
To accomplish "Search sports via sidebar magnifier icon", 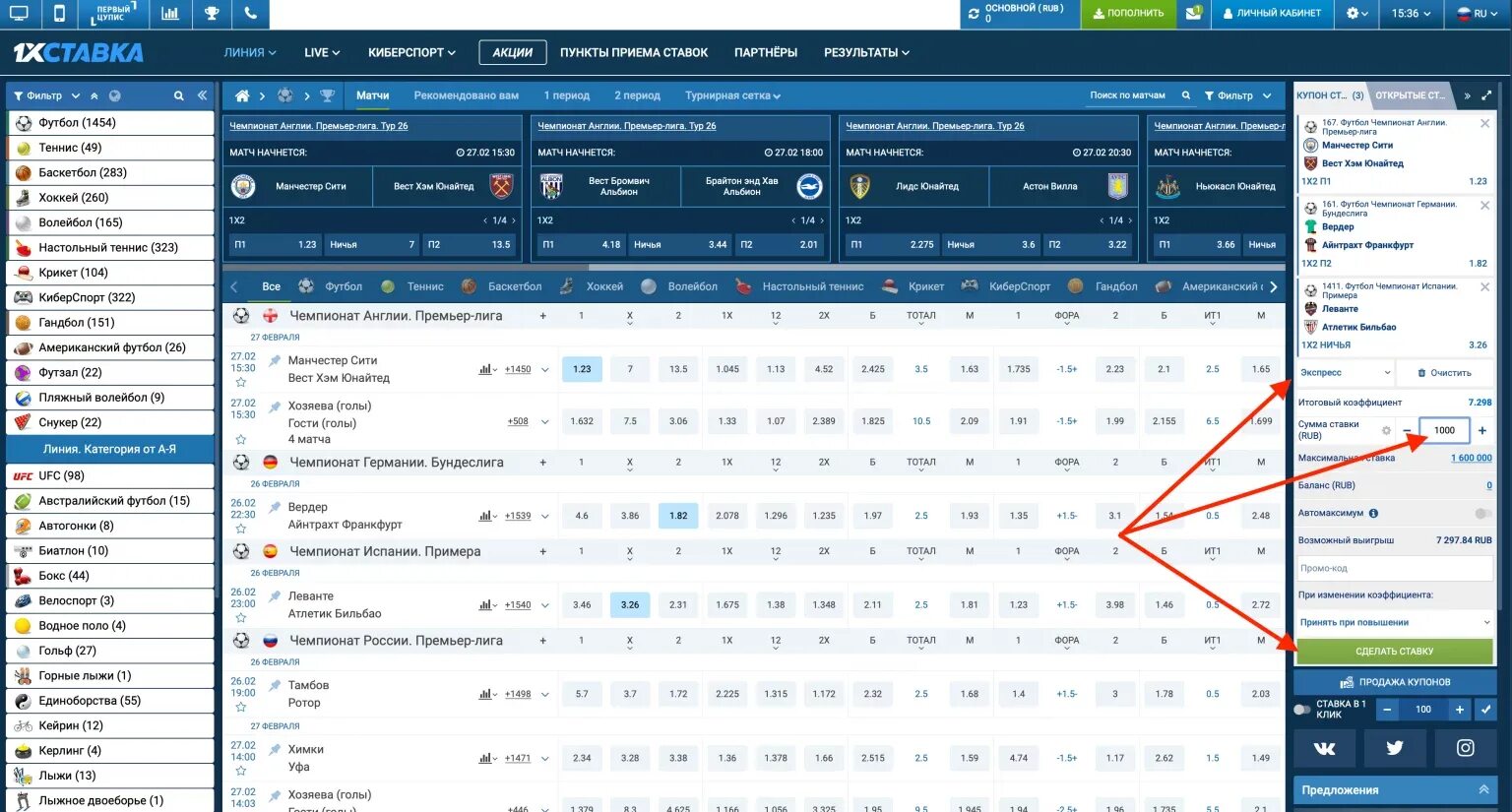I will point(178,95).
